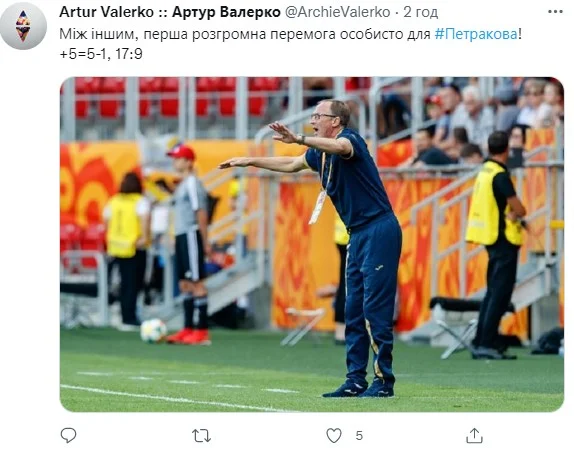Click the ball boy wearing red cap
Image resolution: width=574 pixels, height=451 pixels.
point(190,245)
